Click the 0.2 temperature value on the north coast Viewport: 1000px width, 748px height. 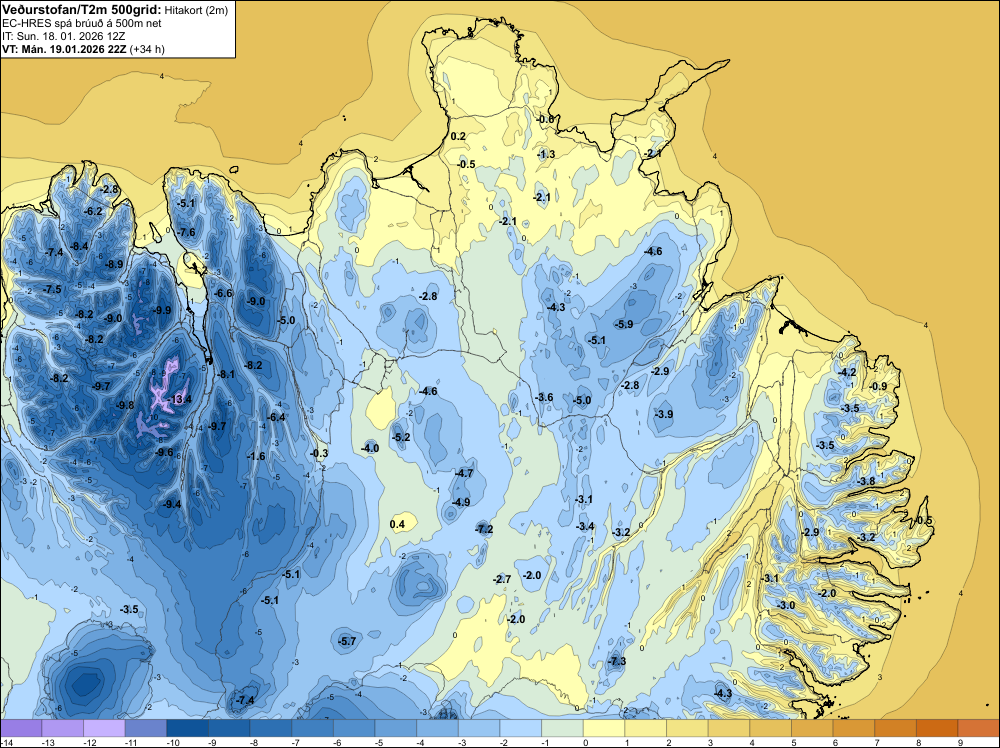coord(458,136)
